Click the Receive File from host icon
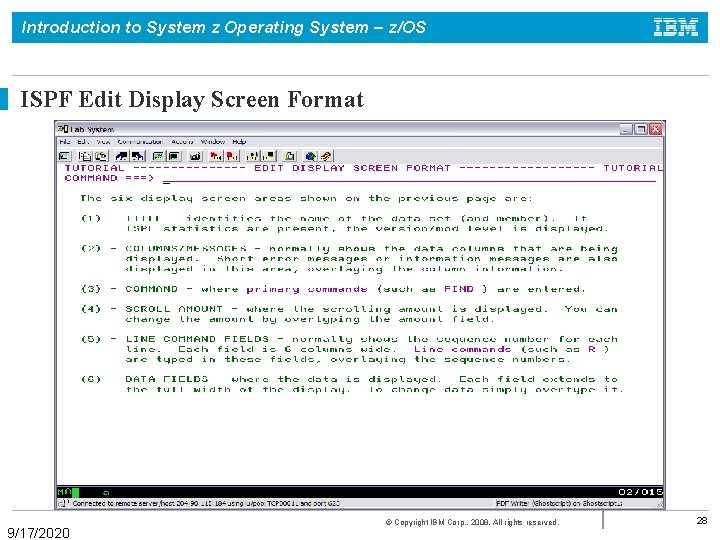720x540 pixels. coord(137,156)
